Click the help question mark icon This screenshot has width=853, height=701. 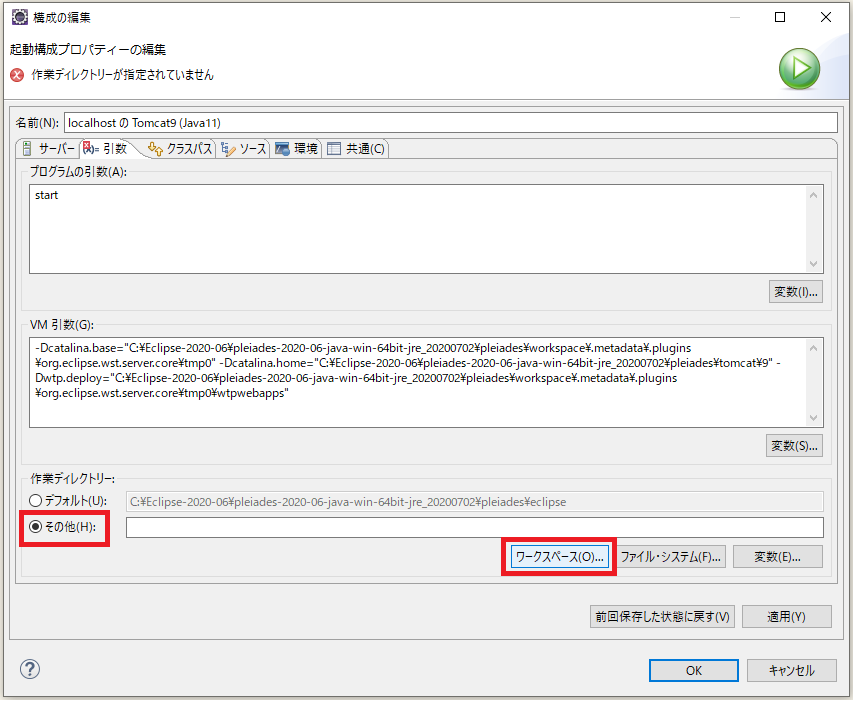(30, 669)
